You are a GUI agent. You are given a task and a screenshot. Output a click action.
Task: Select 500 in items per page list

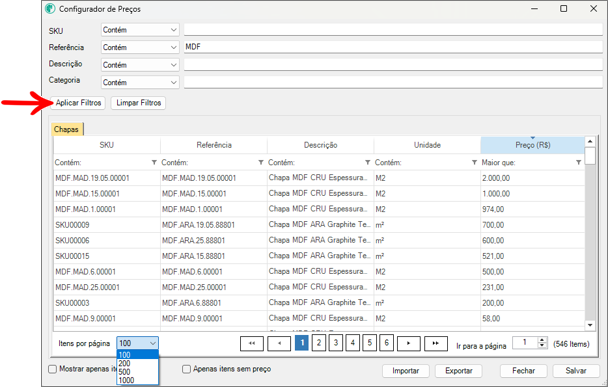click(x=137, y=372)
